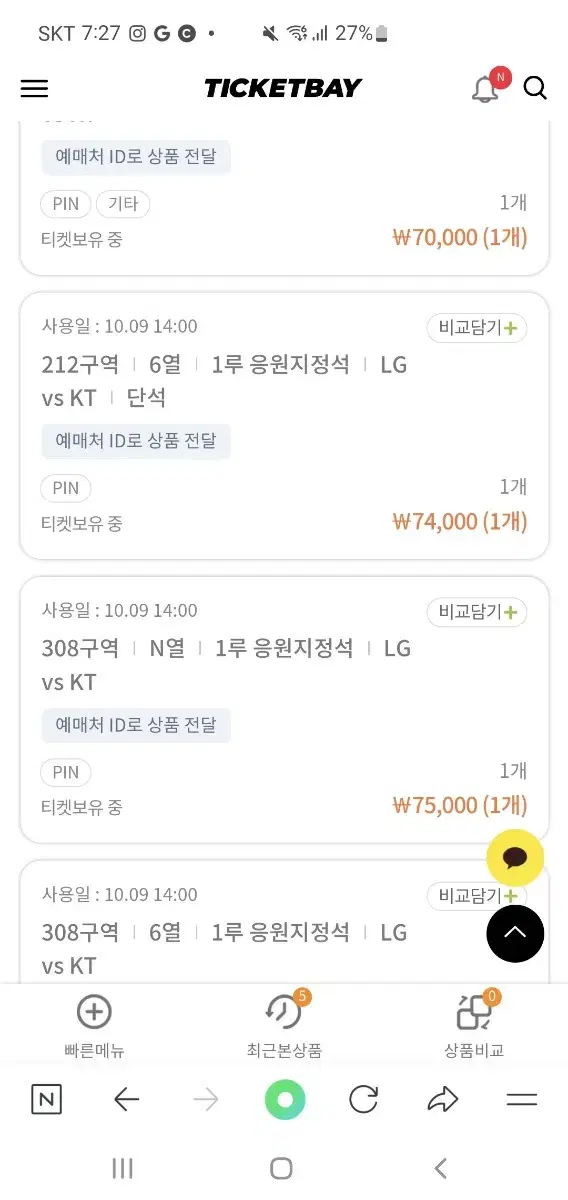Tap the black scroll-to-top arrow button
Viewport: 568px width, 1200px height.
click(x=515, y=933)
